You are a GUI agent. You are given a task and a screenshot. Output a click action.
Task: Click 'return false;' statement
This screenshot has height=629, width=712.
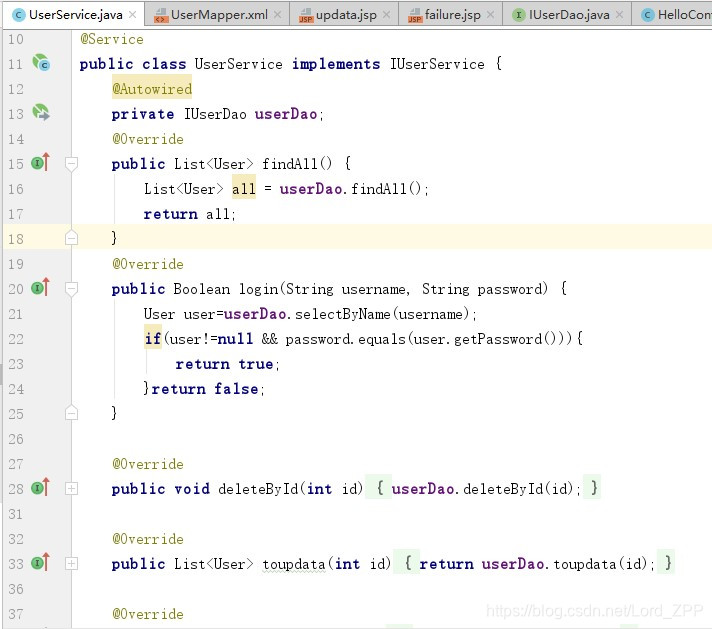click(208, 389)
